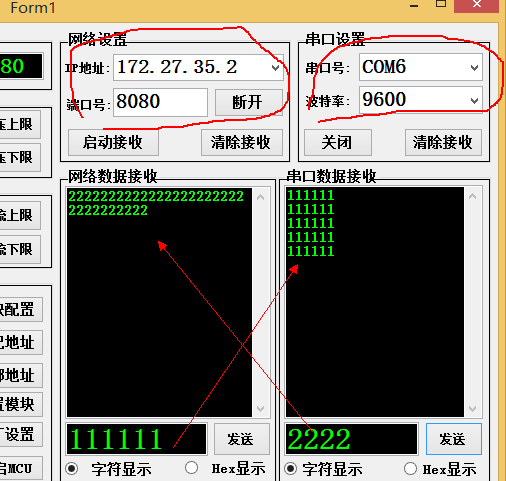Click the 2222222222 text in the network receive area

[108, 211]
